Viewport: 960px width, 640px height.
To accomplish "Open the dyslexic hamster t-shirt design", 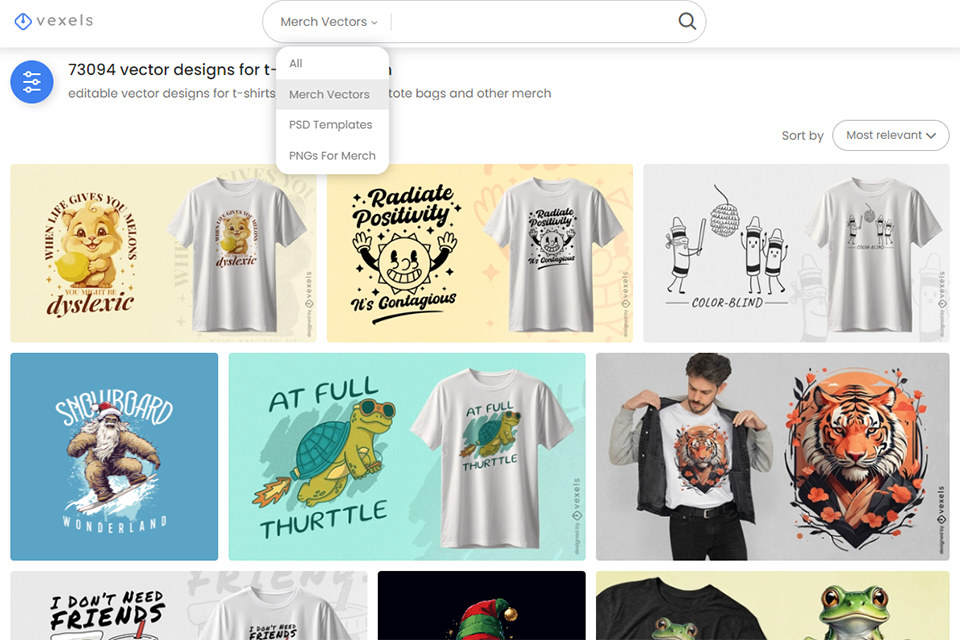I will point(163,253).
